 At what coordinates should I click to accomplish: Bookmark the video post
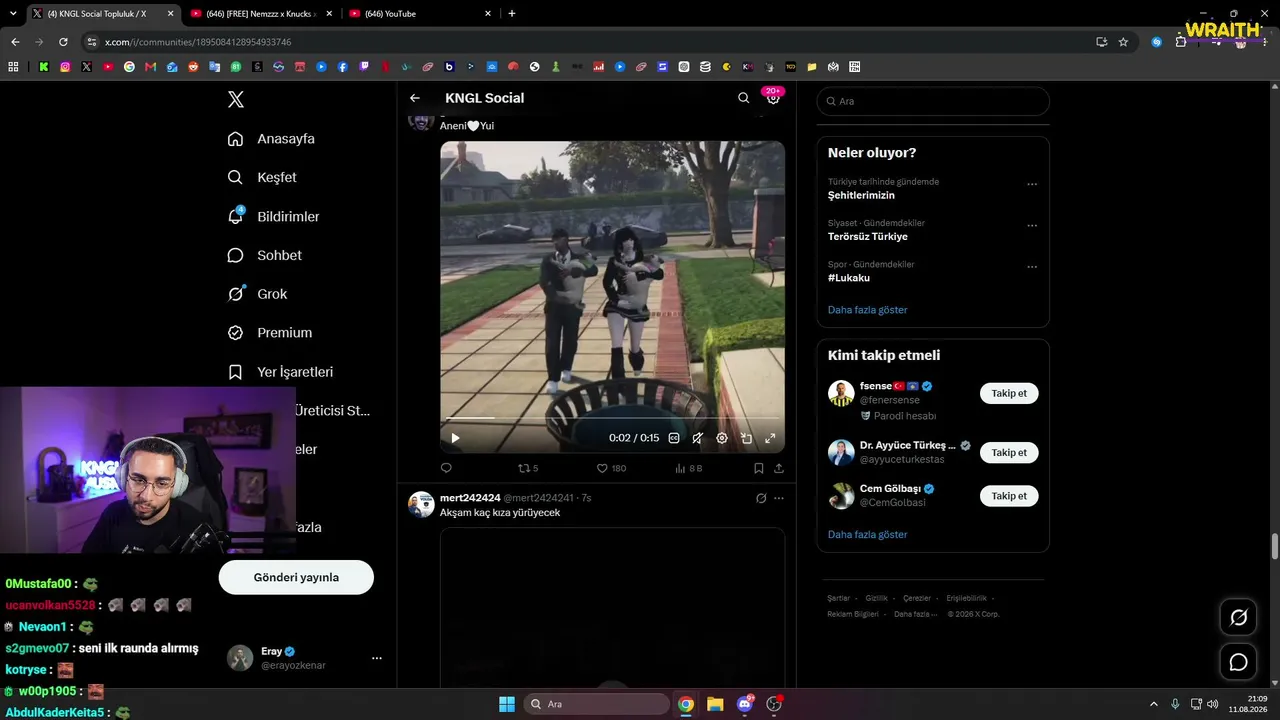click(x=759, y=468)
